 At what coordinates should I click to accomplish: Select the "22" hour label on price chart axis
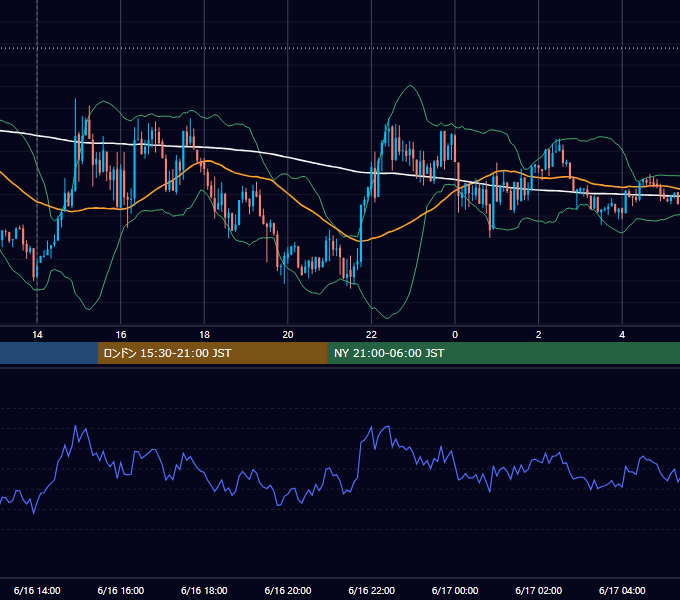coord(371,335)
